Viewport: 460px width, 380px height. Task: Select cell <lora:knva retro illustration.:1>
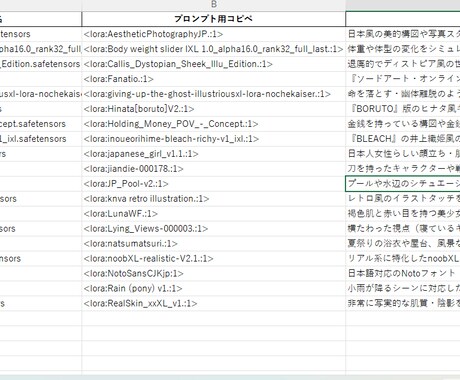[x=214, y=199]
